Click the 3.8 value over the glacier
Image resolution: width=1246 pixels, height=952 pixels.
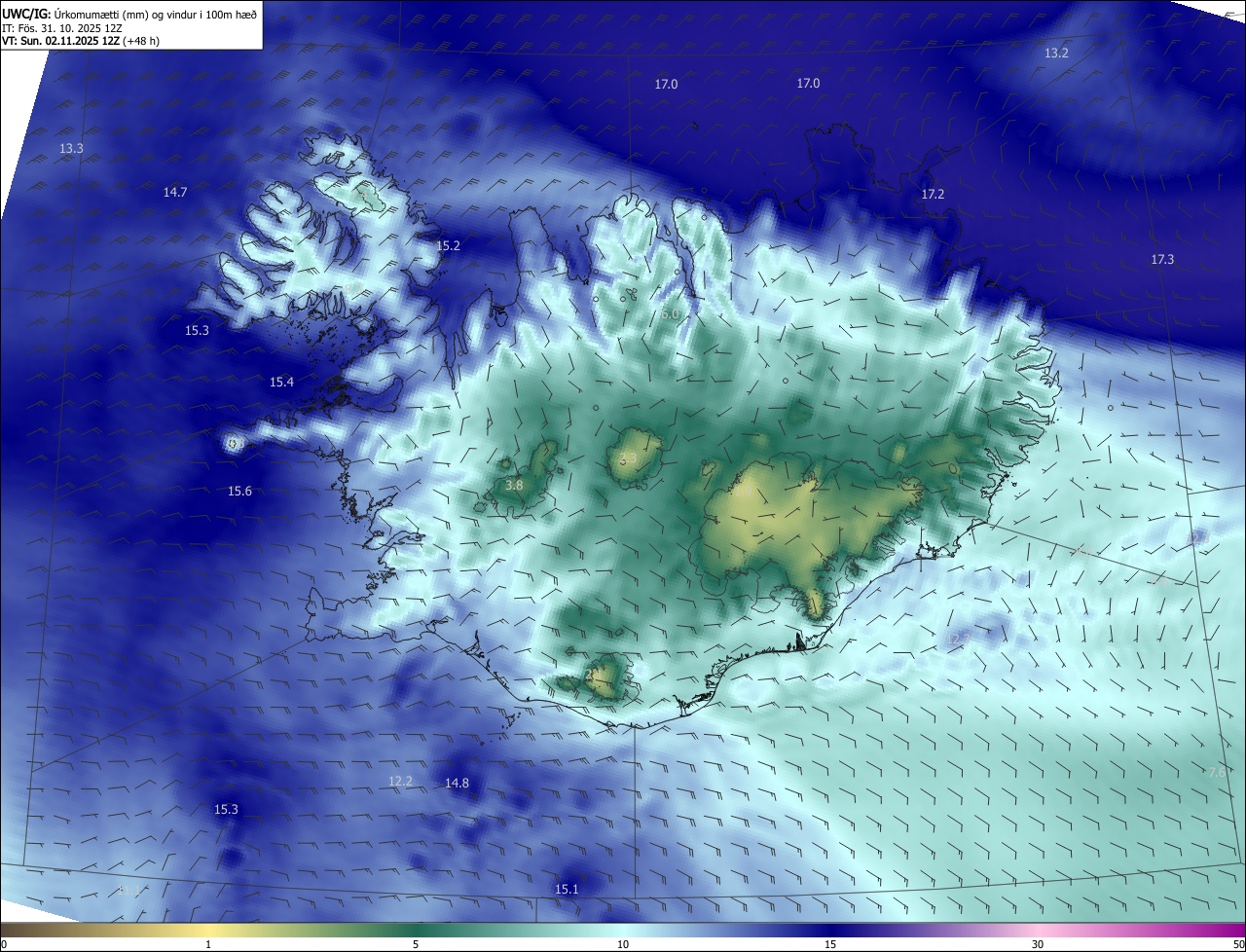[515, 486]
